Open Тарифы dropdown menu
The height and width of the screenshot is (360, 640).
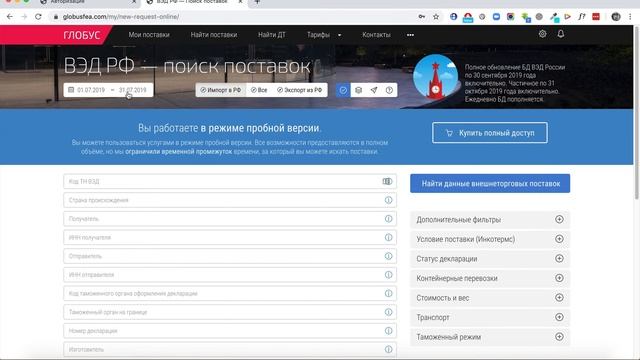click(x=324, y=35)
